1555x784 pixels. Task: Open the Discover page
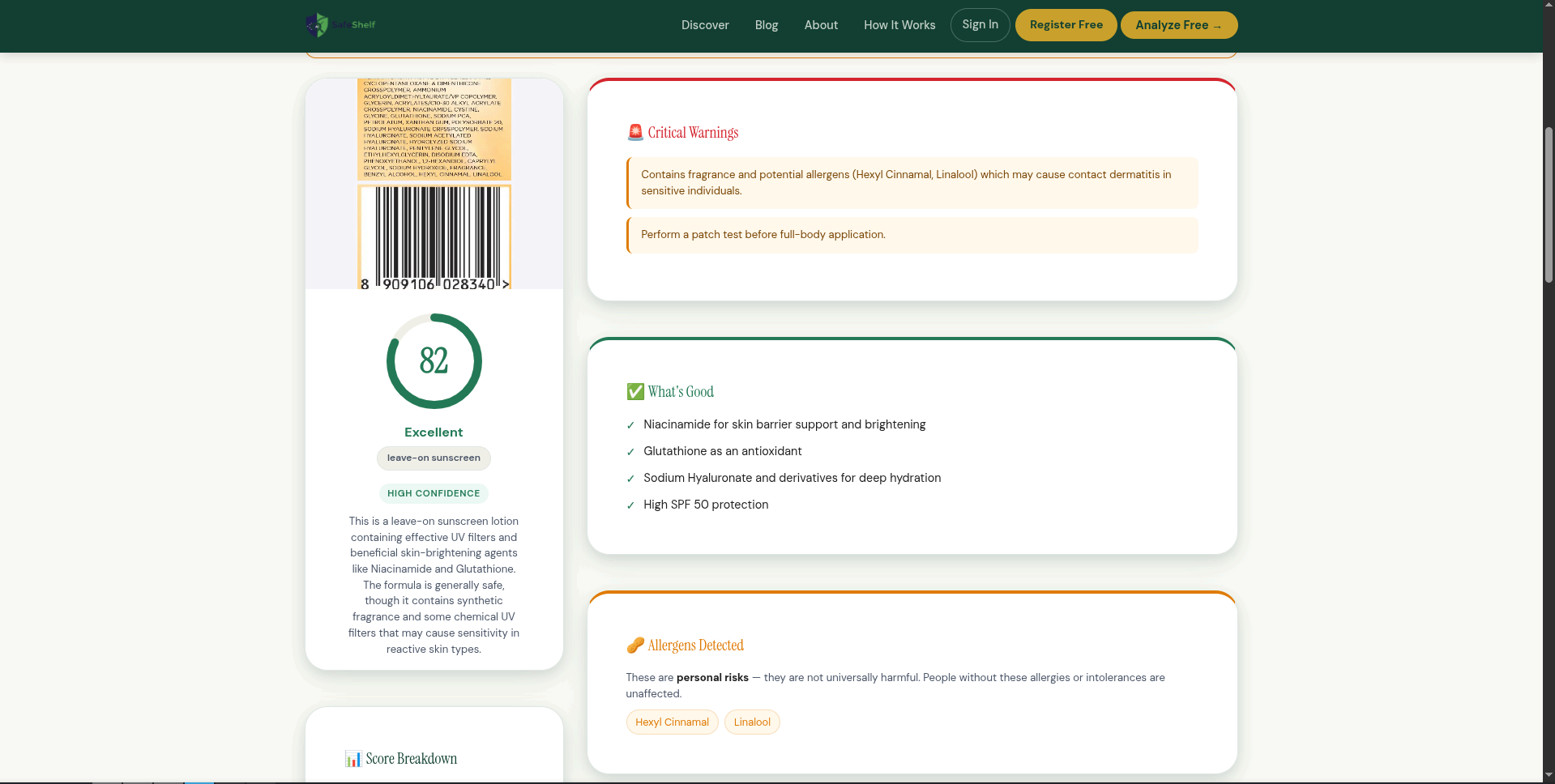tap(705, 25)
